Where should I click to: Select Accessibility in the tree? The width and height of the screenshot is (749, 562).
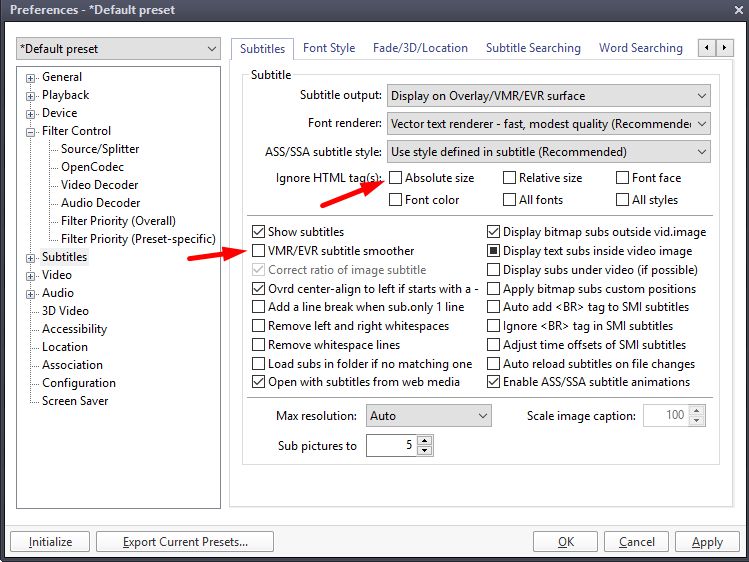tap(74, 329)
